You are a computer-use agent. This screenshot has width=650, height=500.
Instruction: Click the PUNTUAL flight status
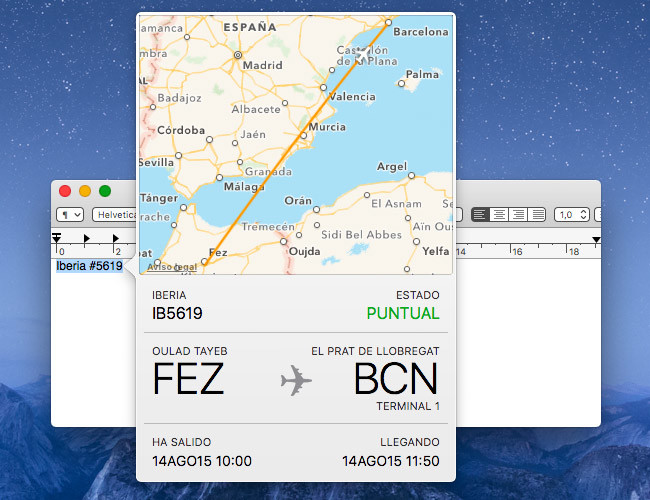click(403, 313)
